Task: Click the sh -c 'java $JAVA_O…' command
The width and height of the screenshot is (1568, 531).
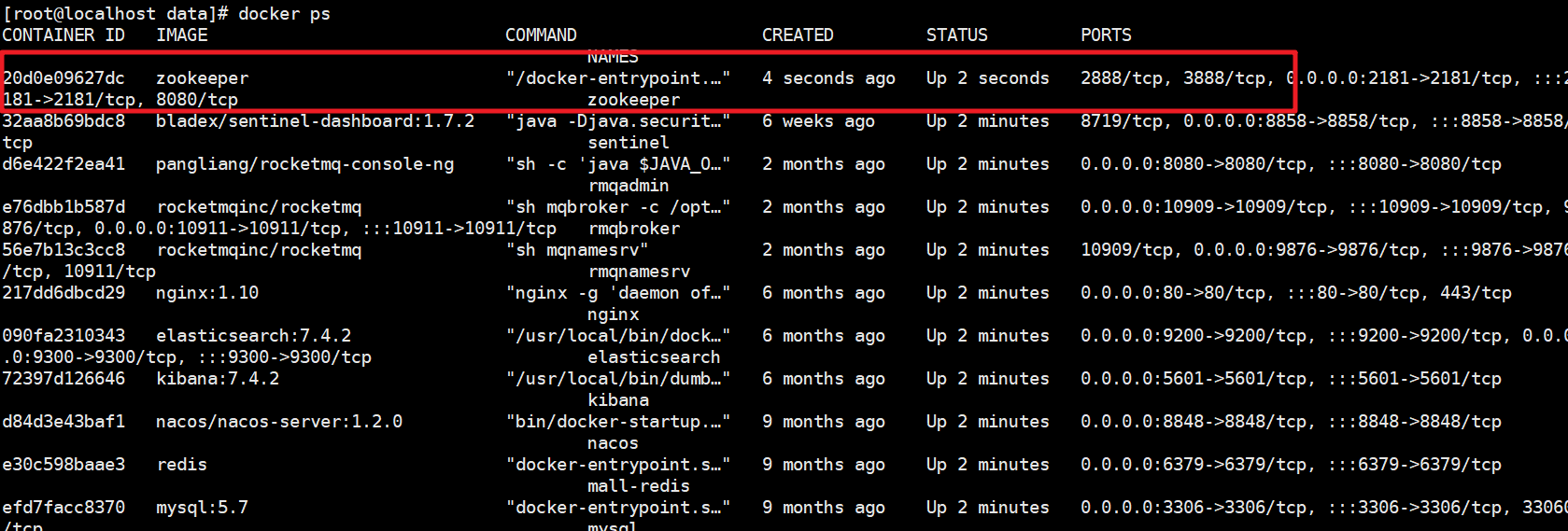Action: tap(618, 164)
